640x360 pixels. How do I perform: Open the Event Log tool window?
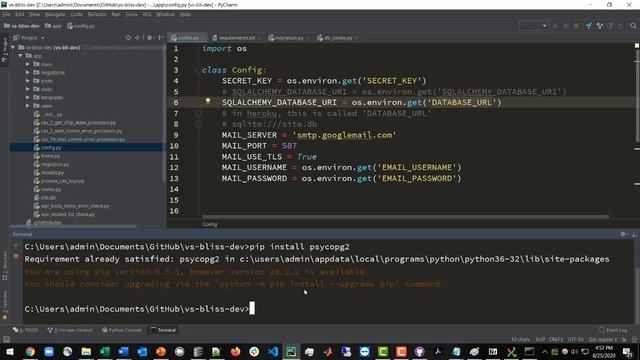pos(613,330)
